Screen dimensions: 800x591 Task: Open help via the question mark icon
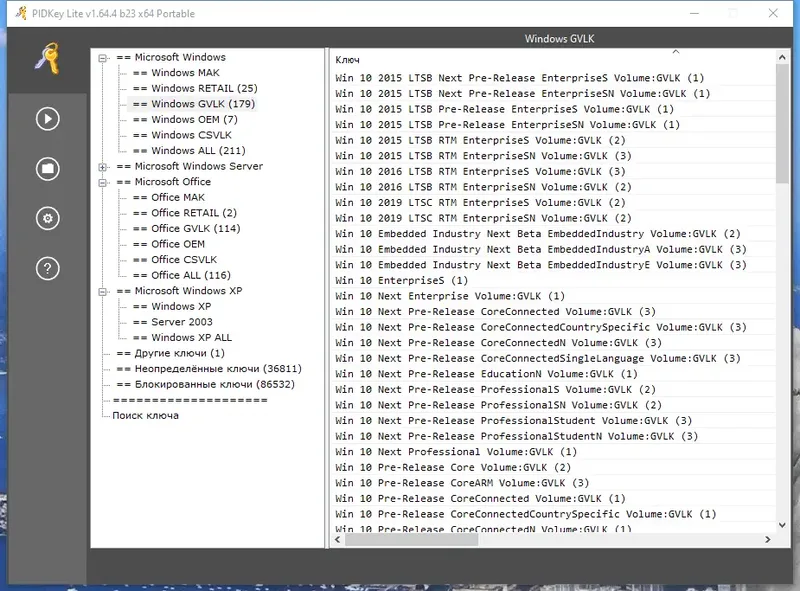(x=47, y=268)
